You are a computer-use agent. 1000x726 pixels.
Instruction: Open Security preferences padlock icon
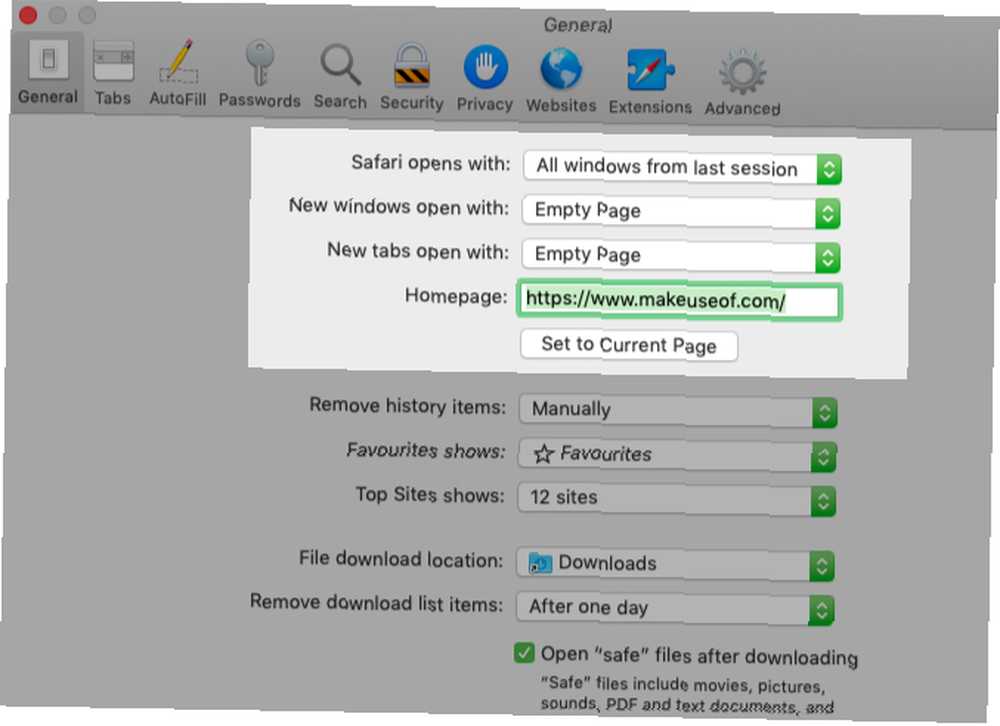pos(412,66)
